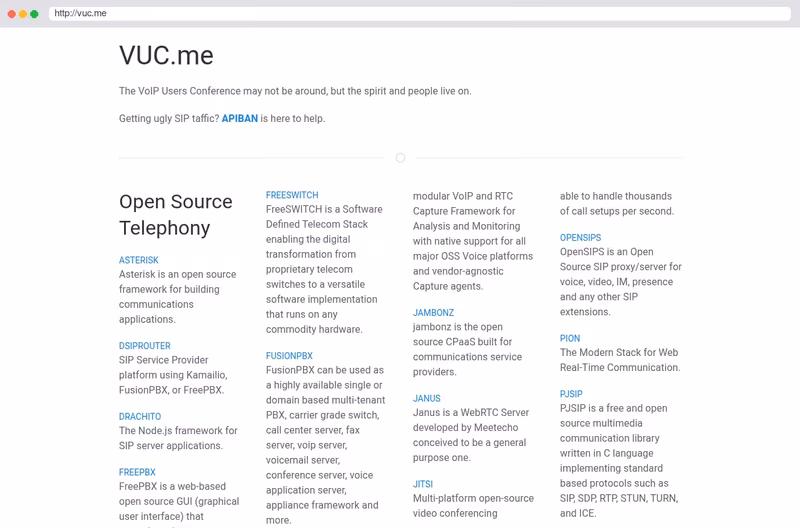Image resolution: width=800 pixels, height=528 pixels.
Task: Visit the PJSIP link
Action: pos(571,394)
